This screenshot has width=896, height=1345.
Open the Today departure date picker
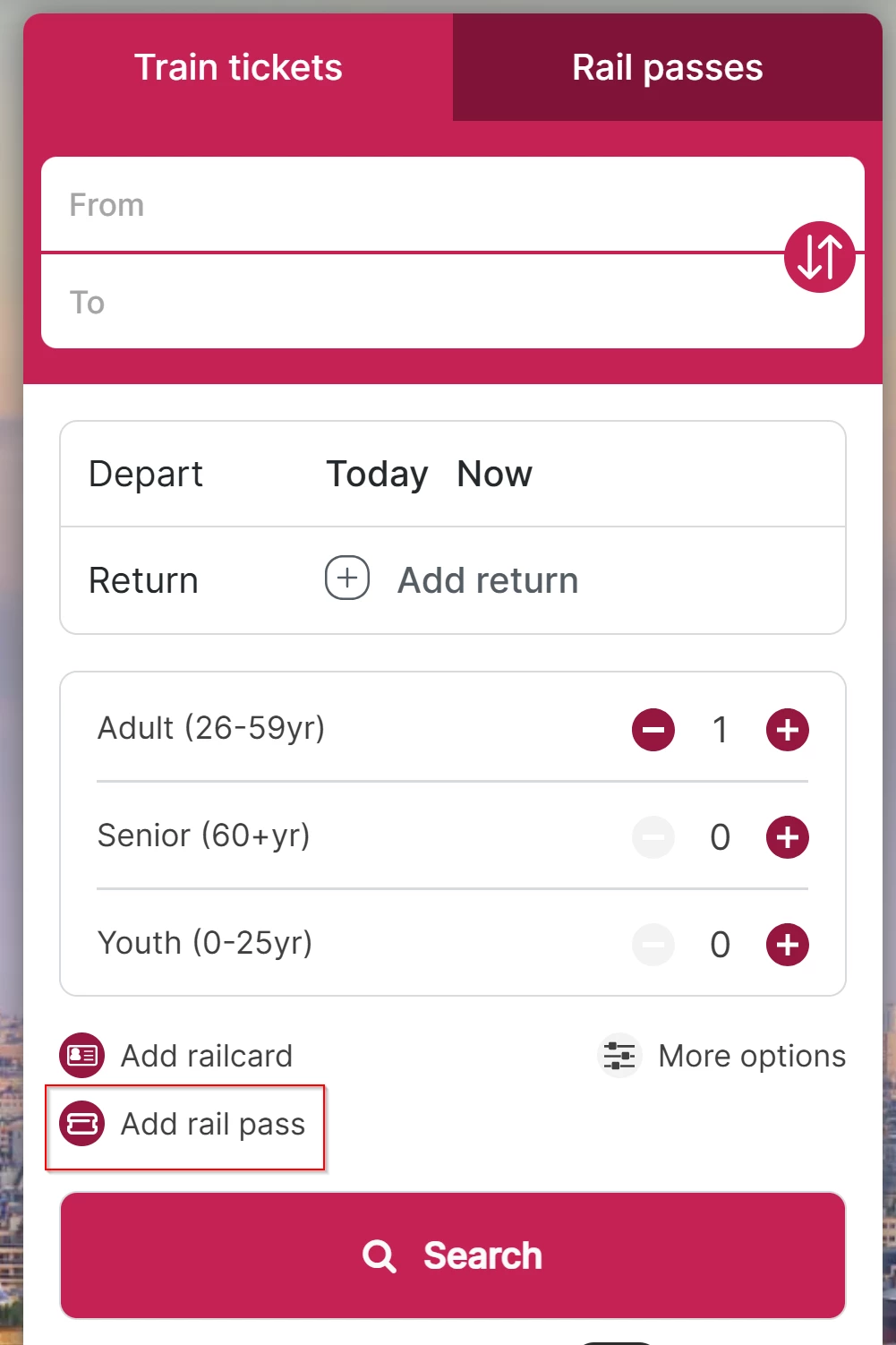point(377,474)
